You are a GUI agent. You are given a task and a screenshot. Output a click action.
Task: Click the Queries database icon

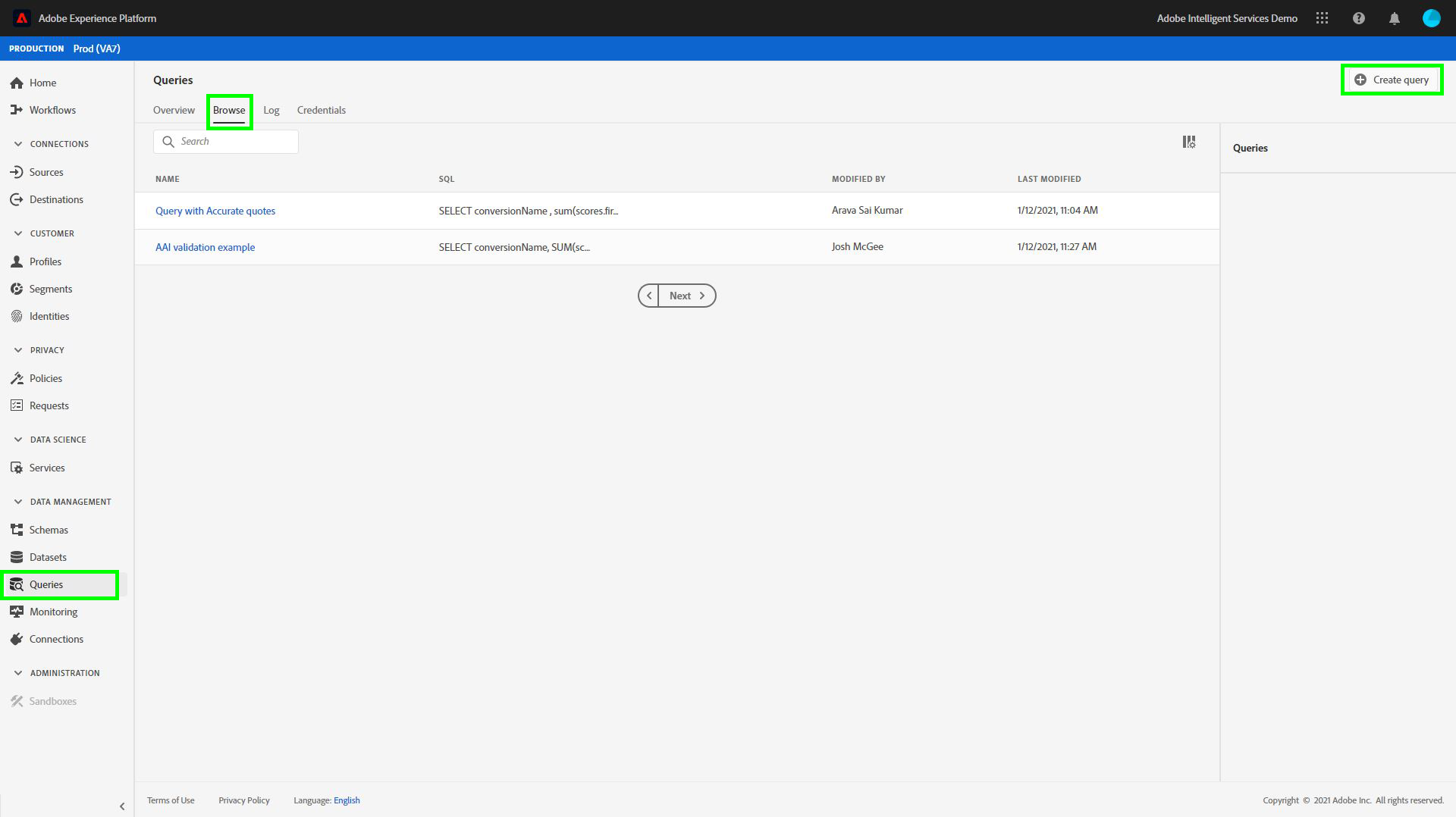17,584
